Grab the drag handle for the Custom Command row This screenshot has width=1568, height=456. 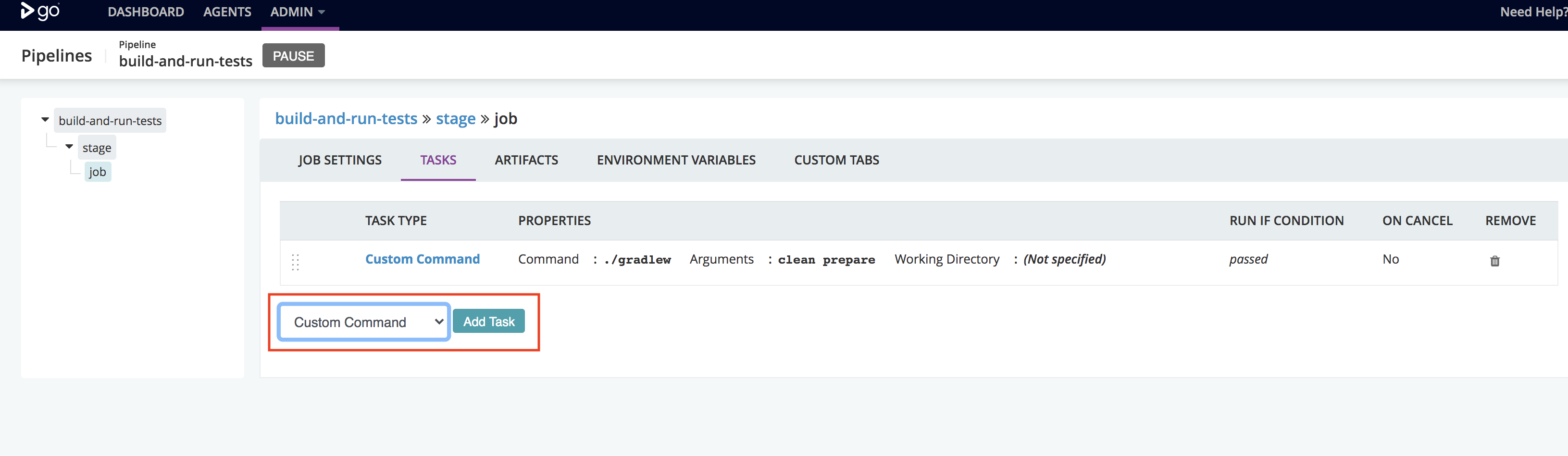pyautogui.click(x=295, y=262)
